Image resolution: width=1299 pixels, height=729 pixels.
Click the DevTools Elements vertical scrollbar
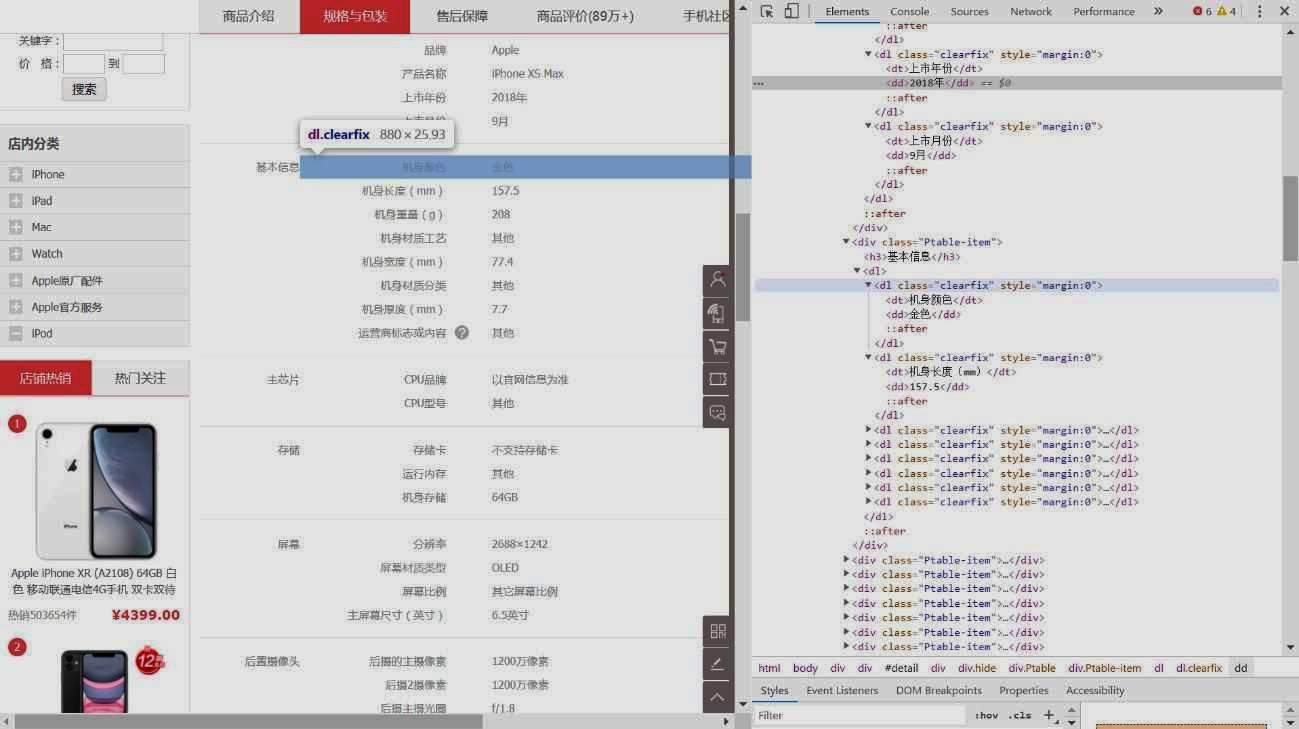[1290, 218]
